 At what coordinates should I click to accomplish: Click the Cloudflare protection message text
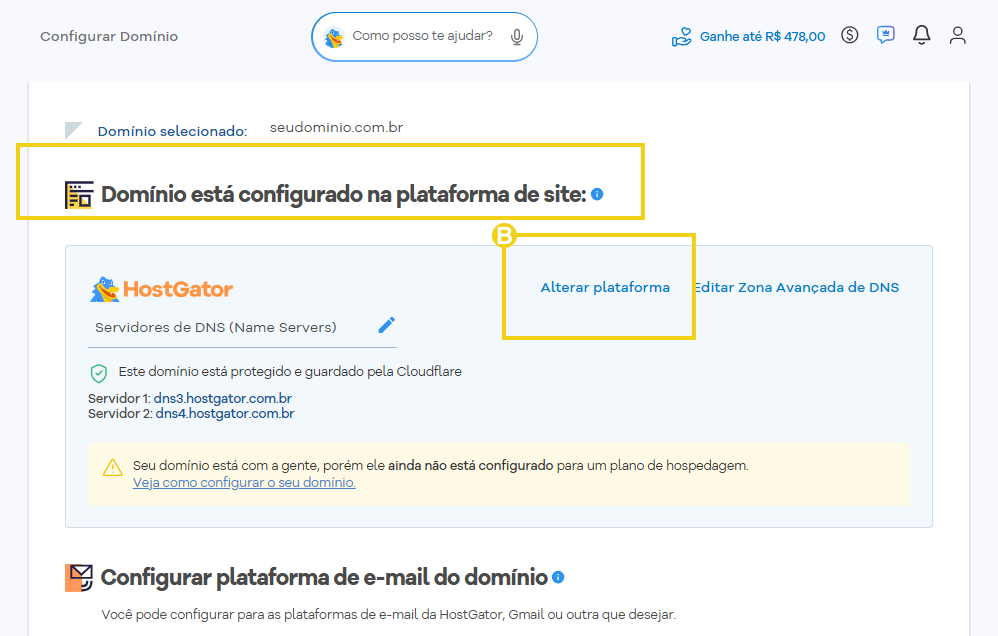pos(290,372)
